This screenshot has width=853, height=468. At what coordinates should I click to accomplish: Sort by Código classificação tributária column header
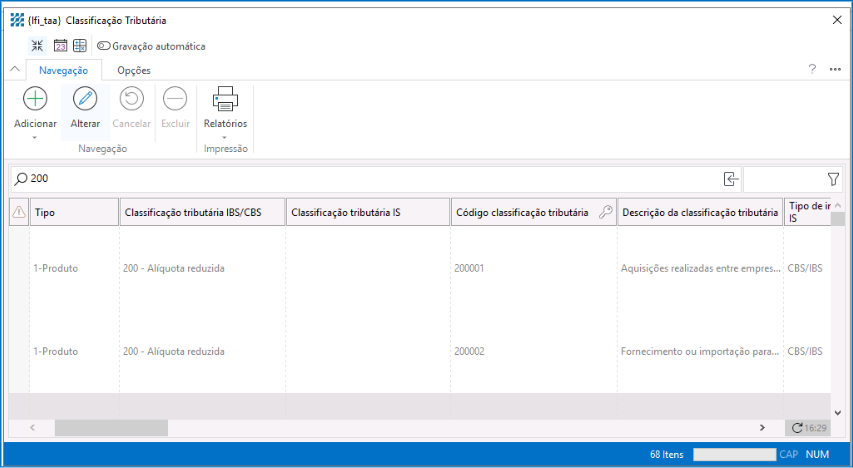pos(522,212)
